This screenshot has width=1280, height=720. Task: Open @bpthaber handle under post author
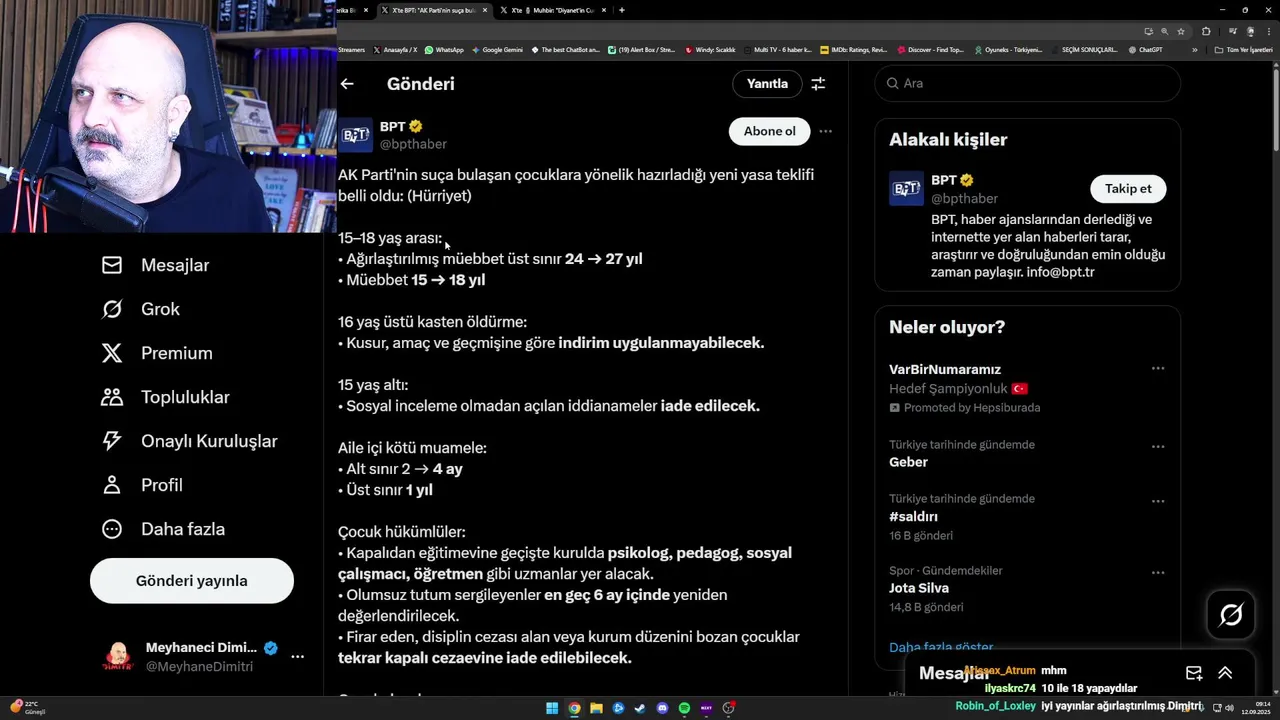coord(413,144)
